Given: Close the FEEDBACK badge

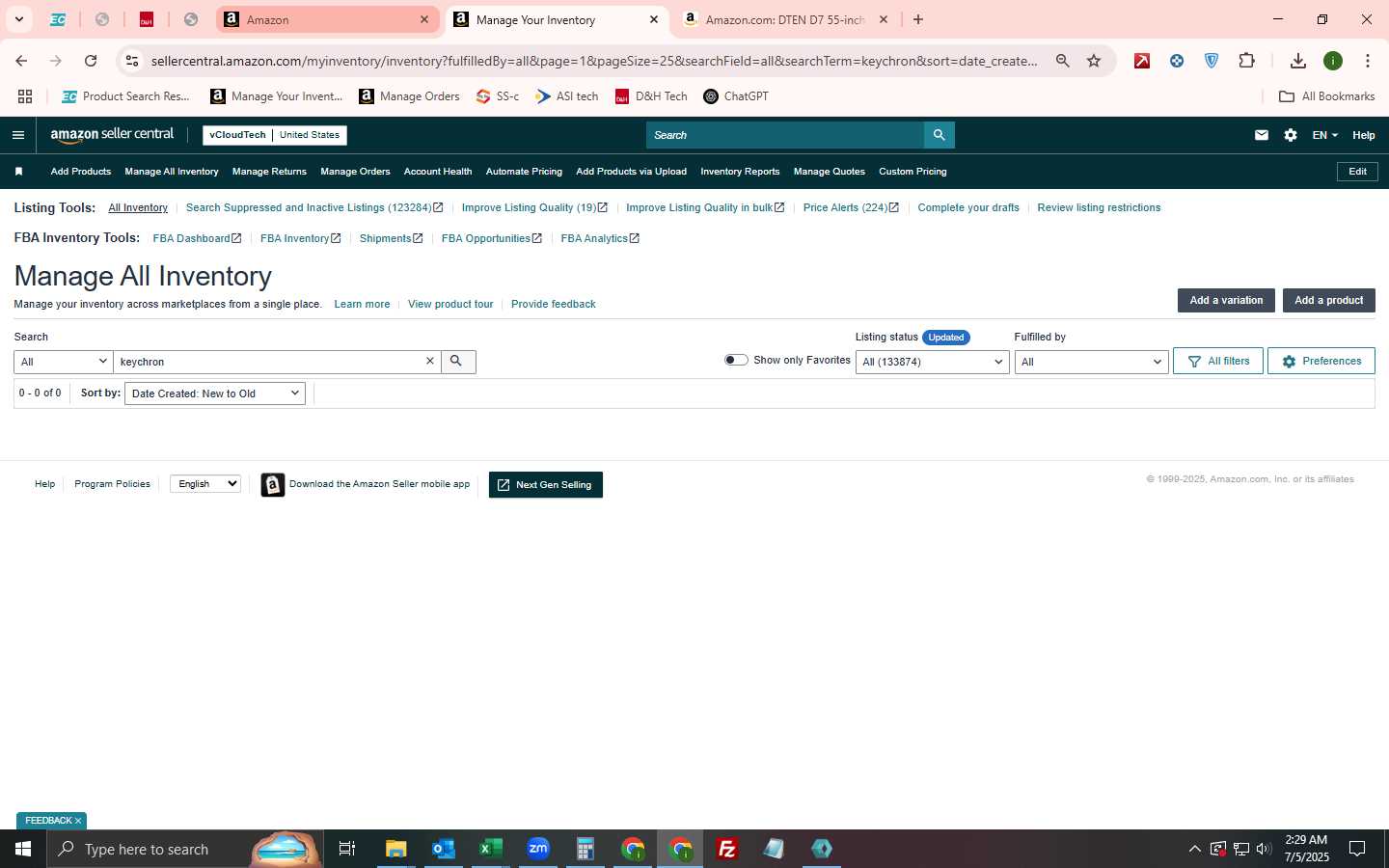Looking at the screenshot, I should click(x=78, y=821).
